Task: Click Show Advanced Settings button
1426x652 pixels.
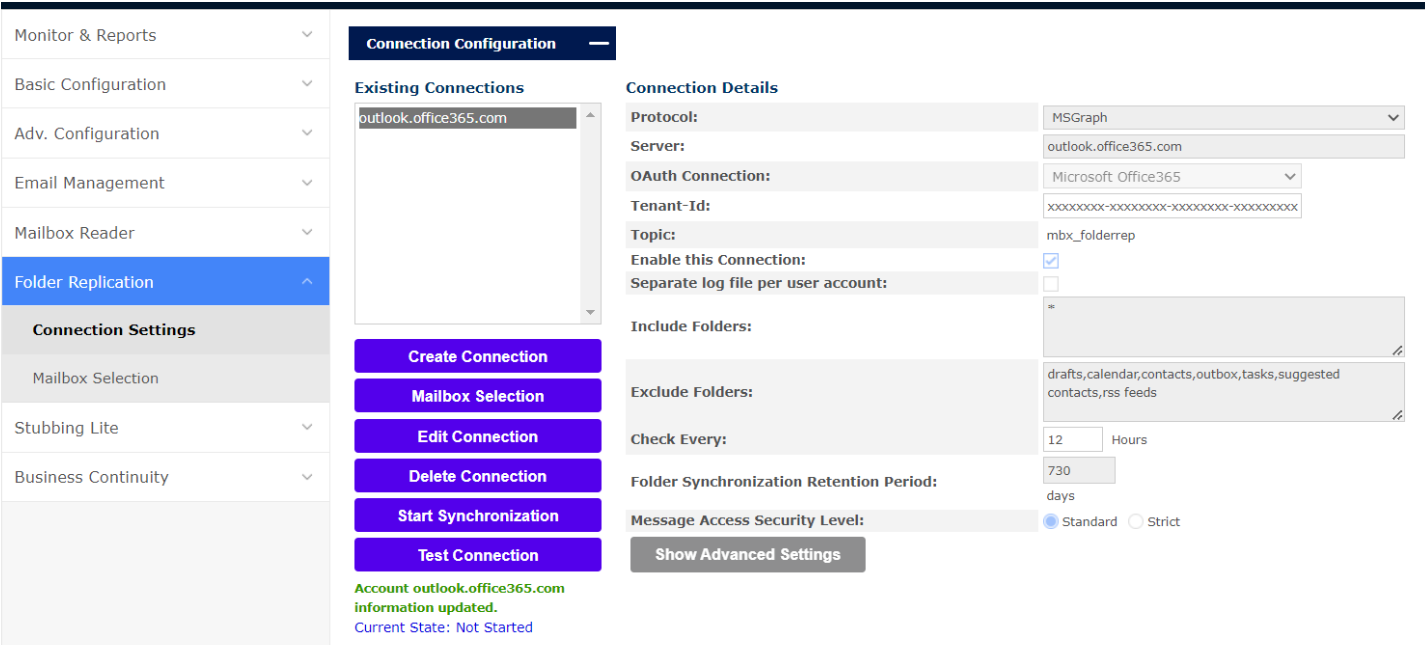Action: [x=747, y=554]
